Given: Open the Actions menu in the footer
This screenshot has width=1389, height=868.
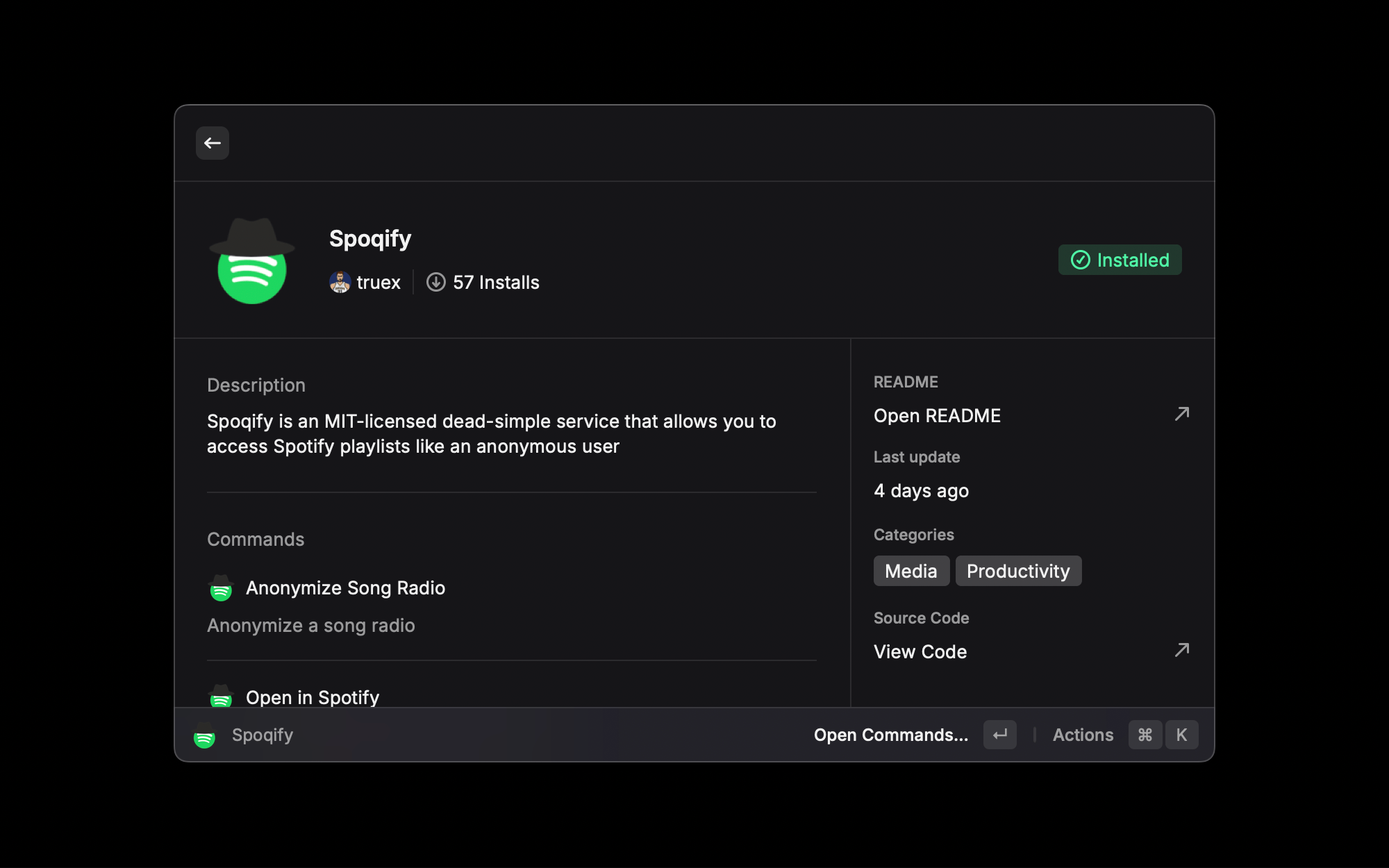Looking at the screenshot, I should click(1083, 735).
